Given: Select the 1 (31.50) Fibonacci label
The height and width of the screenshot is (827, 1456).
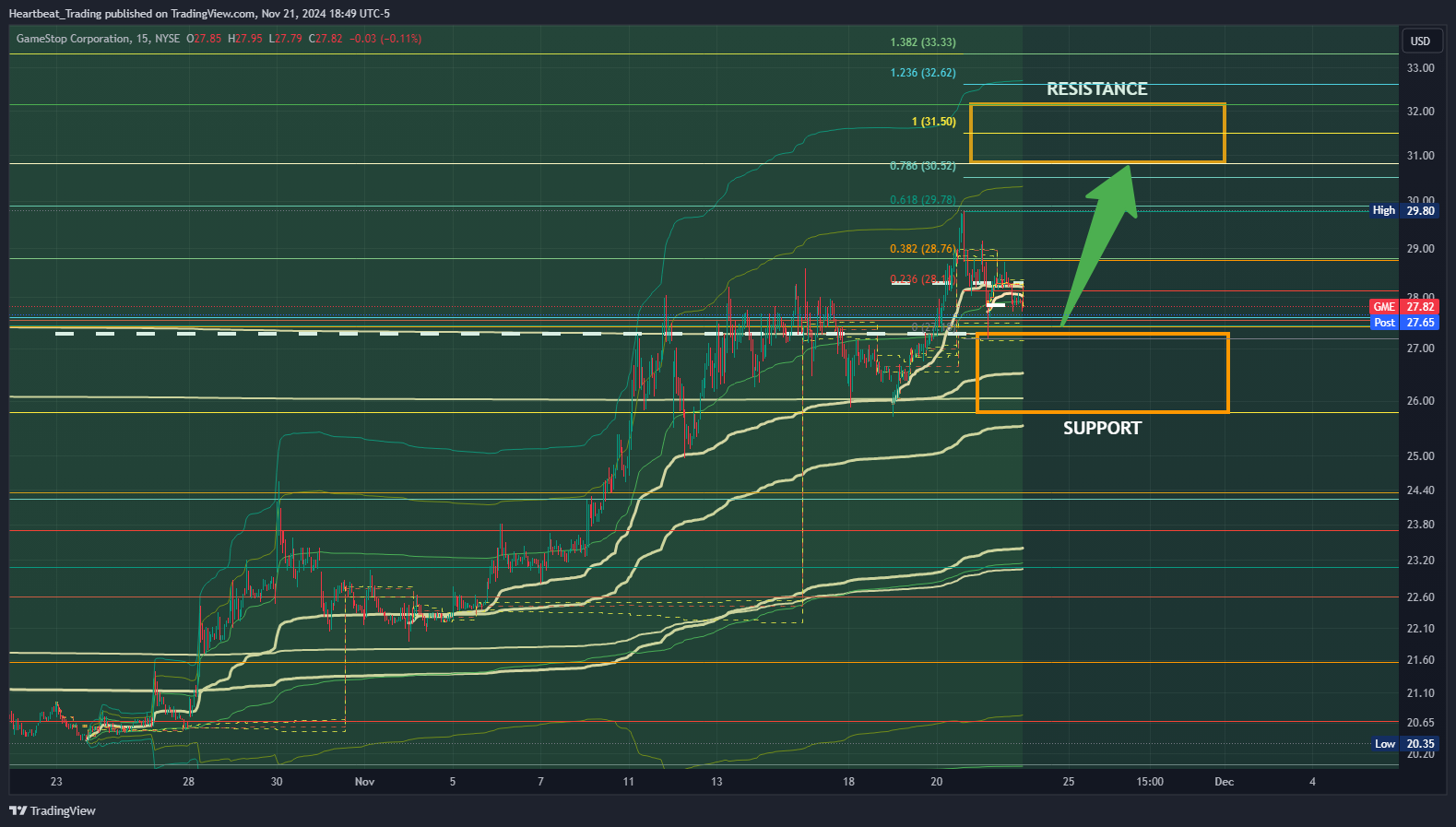Looking at the screenshot, I should point(934,122).
